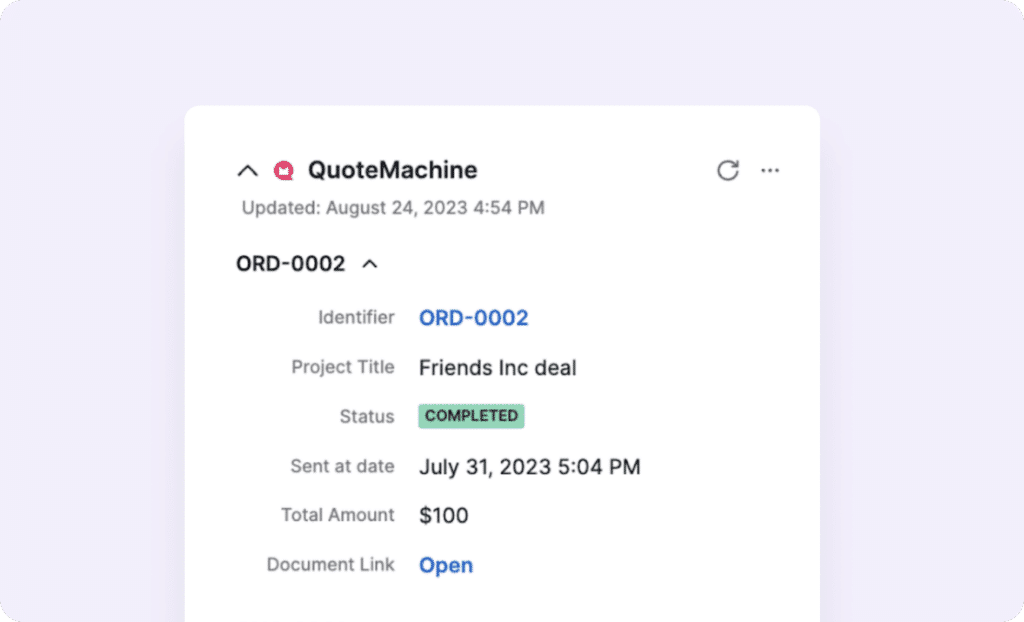Viewport: 1024px width, 622px height.
Task: Click the Identifier field label
Action: [x=357, y=318]
